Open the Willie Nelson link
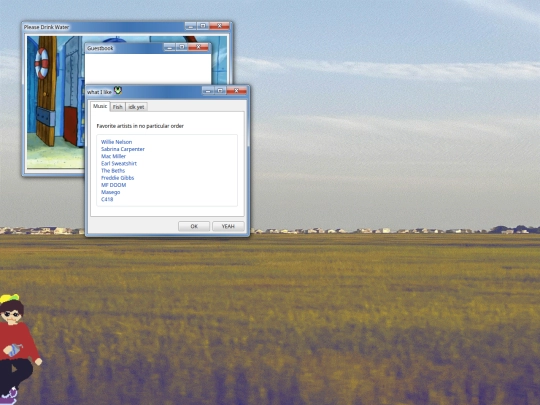Viewport: 540px width, 405px height. tap(116, 142)
